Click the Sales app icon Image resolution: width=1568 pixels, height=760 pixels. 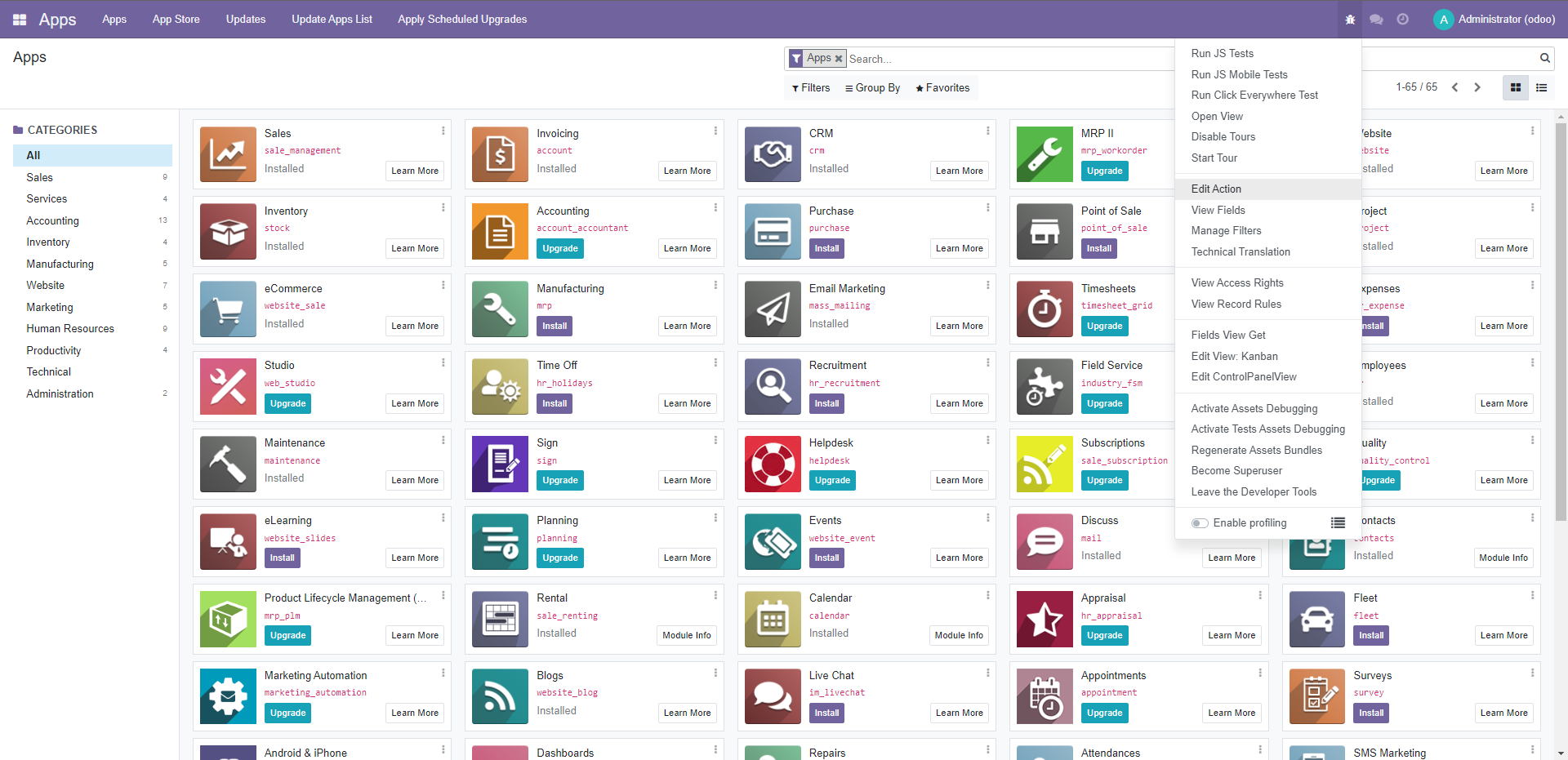pos(228,154)
